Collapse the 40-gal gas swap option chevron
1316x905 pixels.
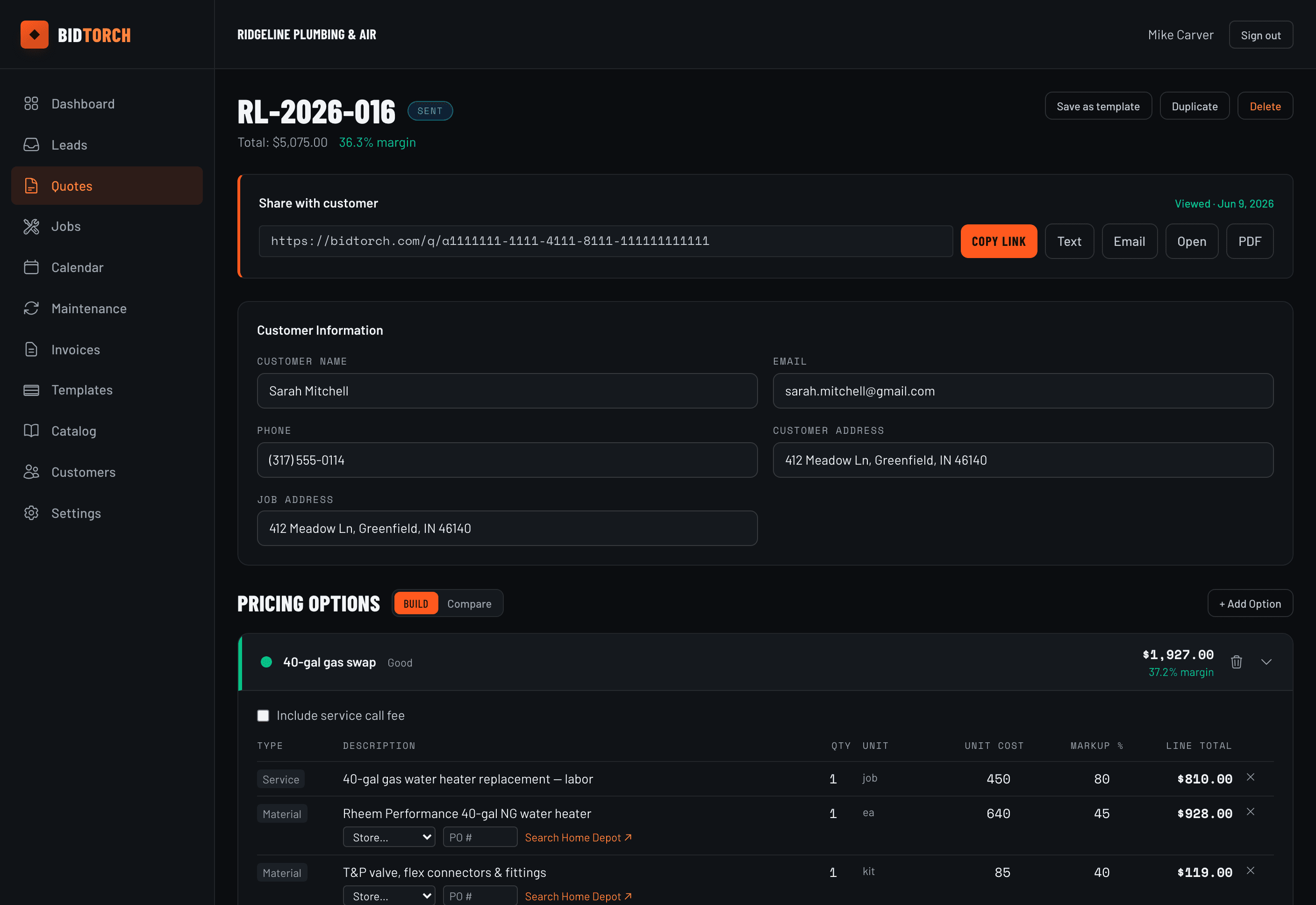tap(1266, 662)
